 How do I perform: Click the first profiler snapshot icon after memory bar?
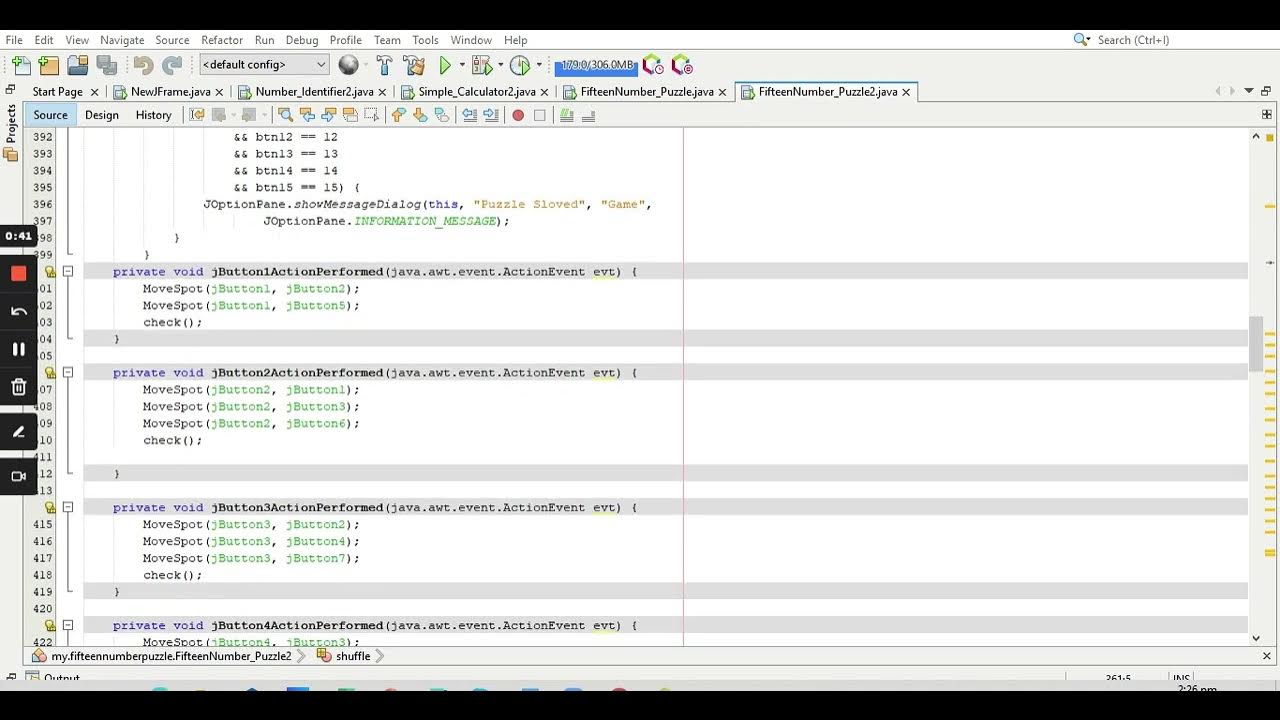pos(653,65)
